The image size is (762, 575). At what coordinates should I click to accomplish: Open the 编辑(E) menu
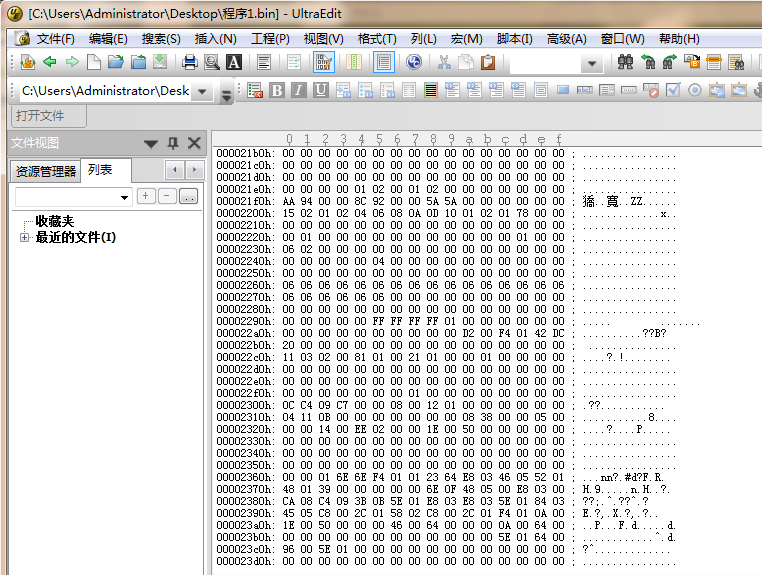click(x=108, y=39)
